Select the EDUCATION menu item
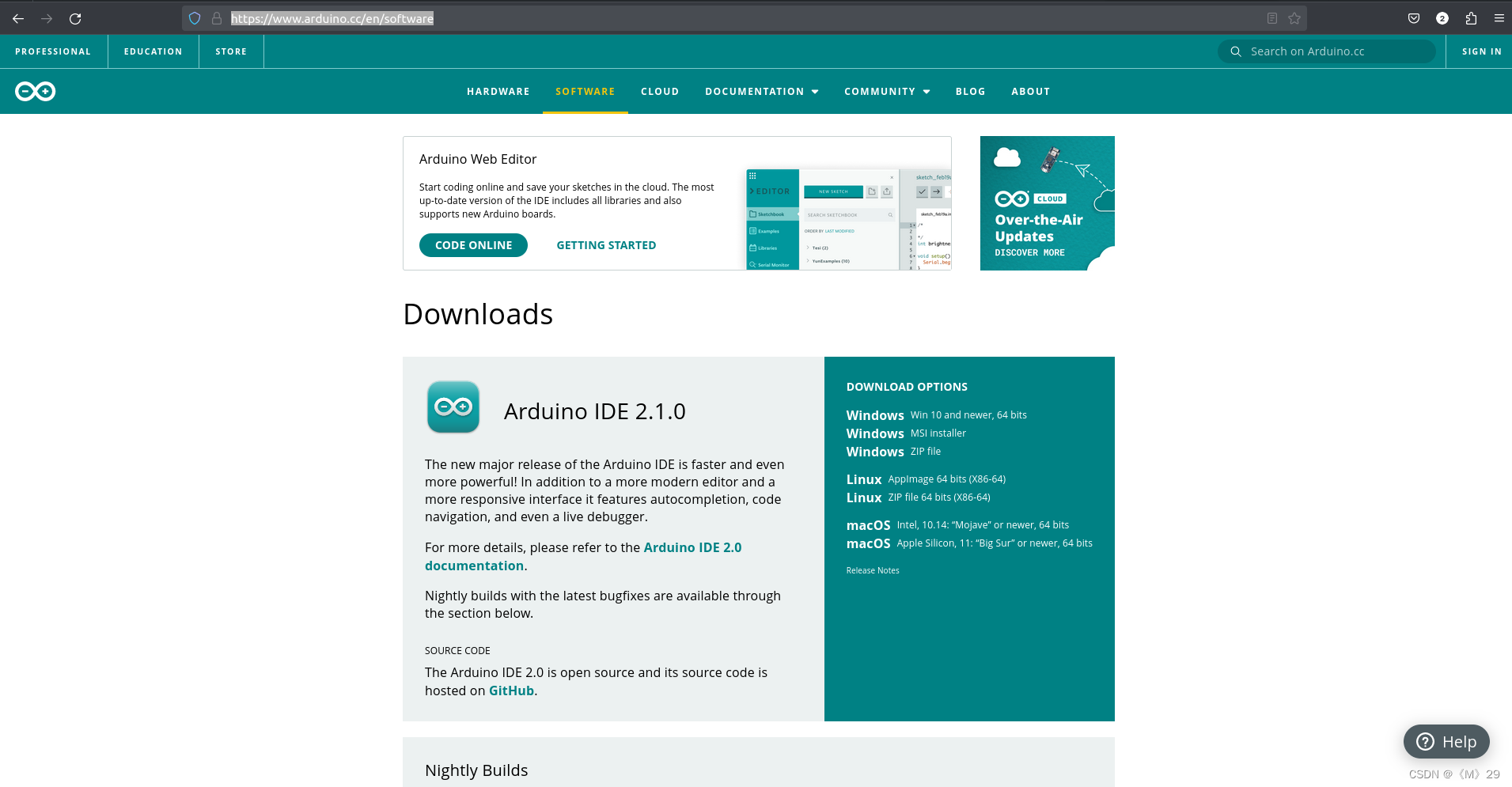The width and height of the screenshot is (1512, 787). click(x=152, y=51)
